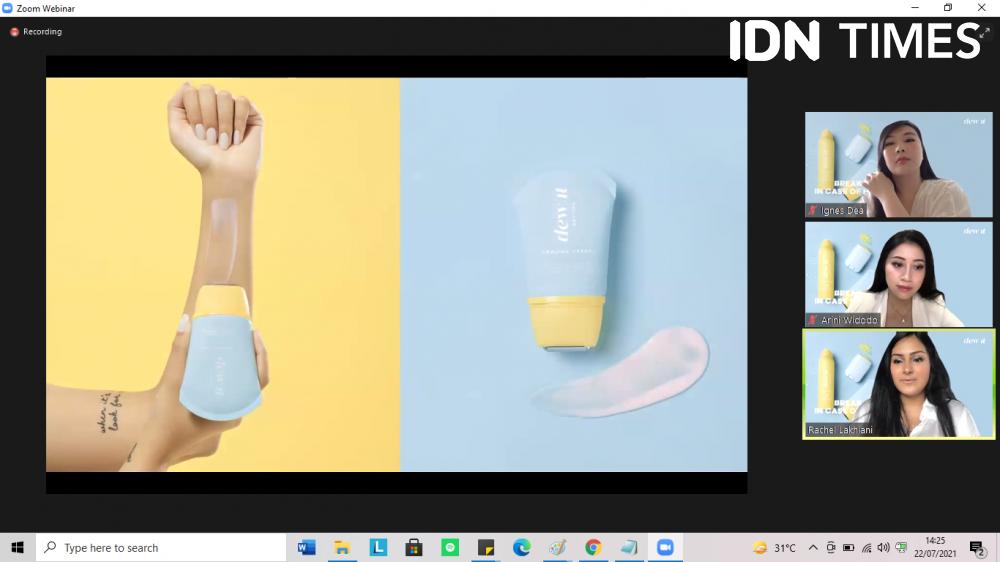1000x562 pixels.
Task: Open the clock showing 14:25 22/07/2021
Action: 935,547
